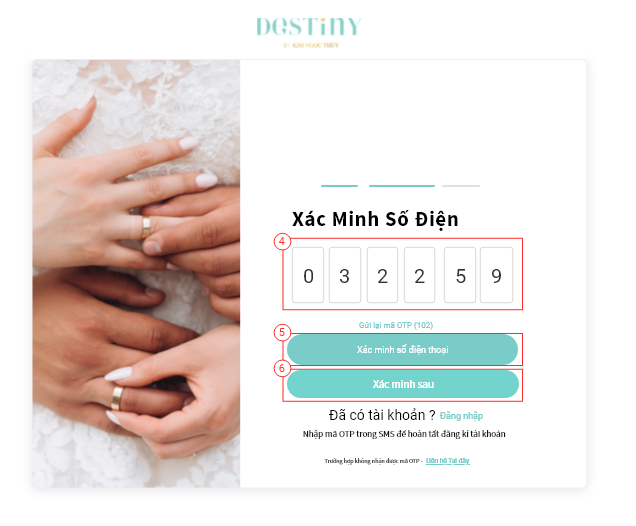Open the 'Đăng nhập' login link
This screenshot has height=526, width=636.
(x=461, y=416)
